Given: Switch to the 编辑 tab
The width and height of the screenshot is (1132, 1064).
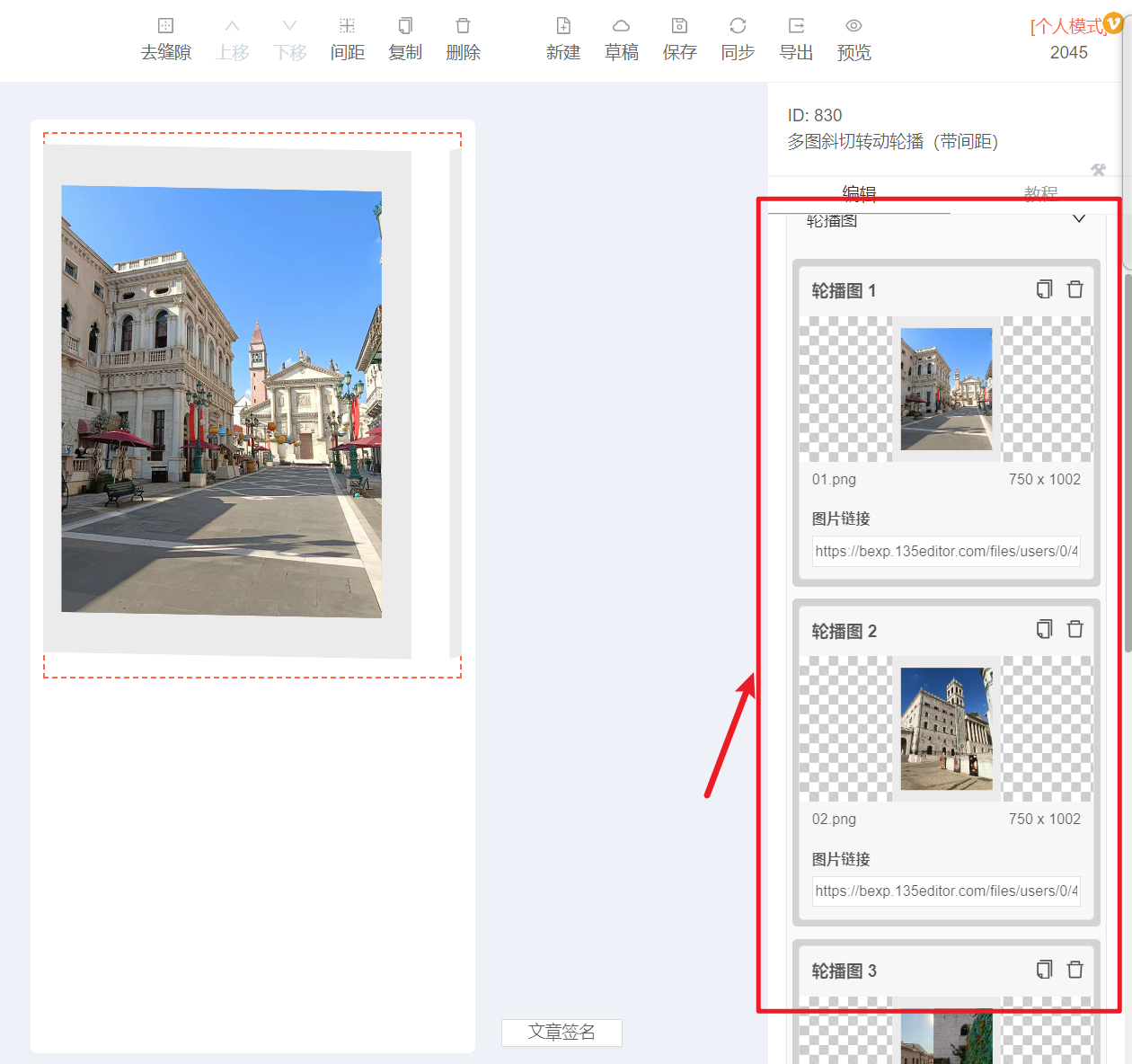Looking at the screenshot, I should (x=859, y=193).
